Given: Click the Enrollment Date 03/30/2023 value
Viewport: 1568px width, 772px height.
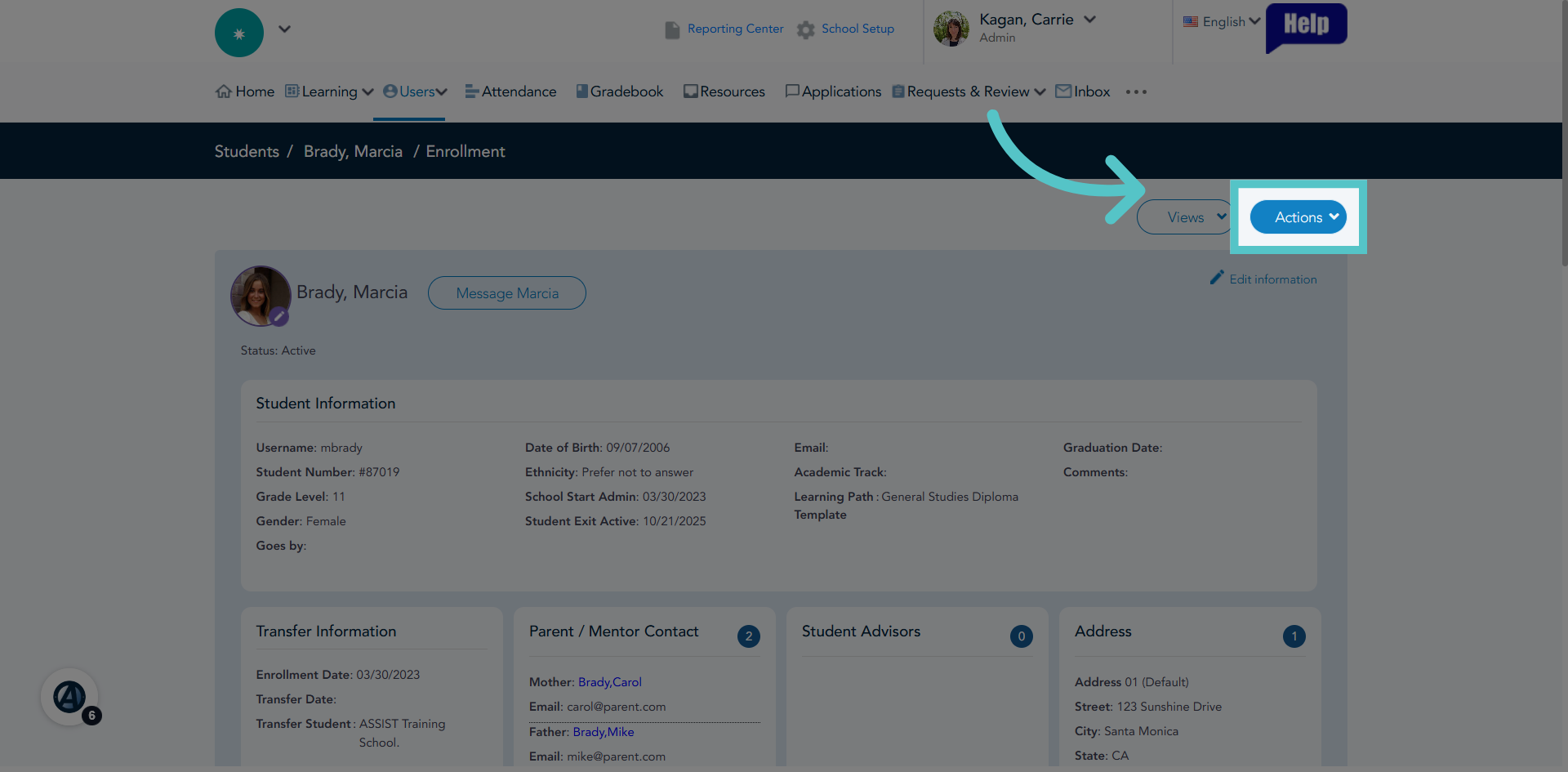Looking at the screenshot, I should coord(388,675).
